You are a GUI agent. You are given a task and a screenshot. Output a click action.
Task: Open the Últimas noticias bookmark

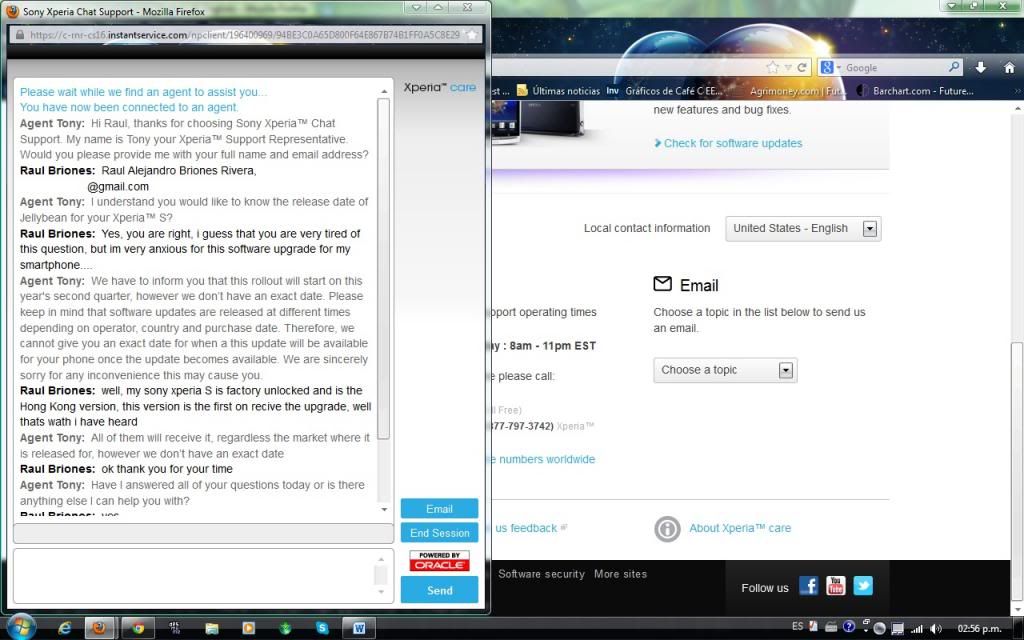(558, 91)
